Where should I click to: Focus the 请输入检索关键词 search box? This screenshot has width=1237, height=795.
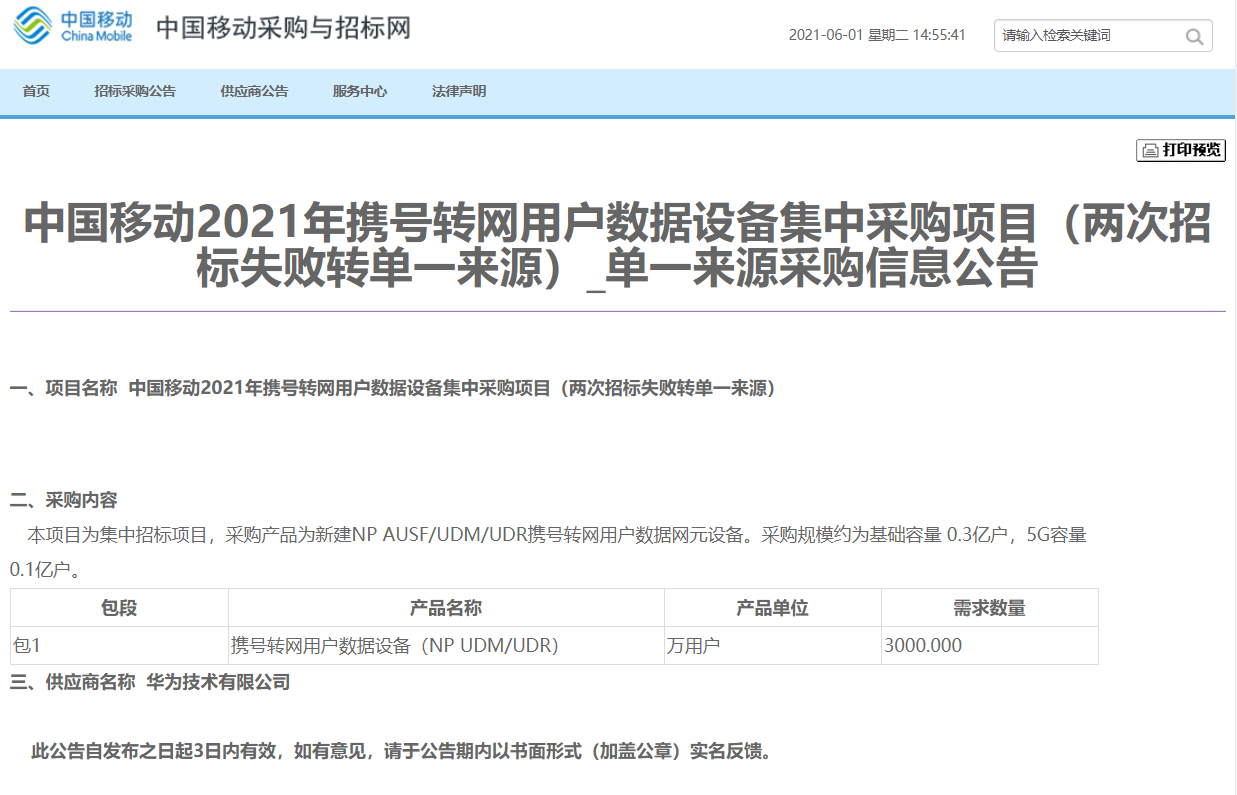[1090, 36]
